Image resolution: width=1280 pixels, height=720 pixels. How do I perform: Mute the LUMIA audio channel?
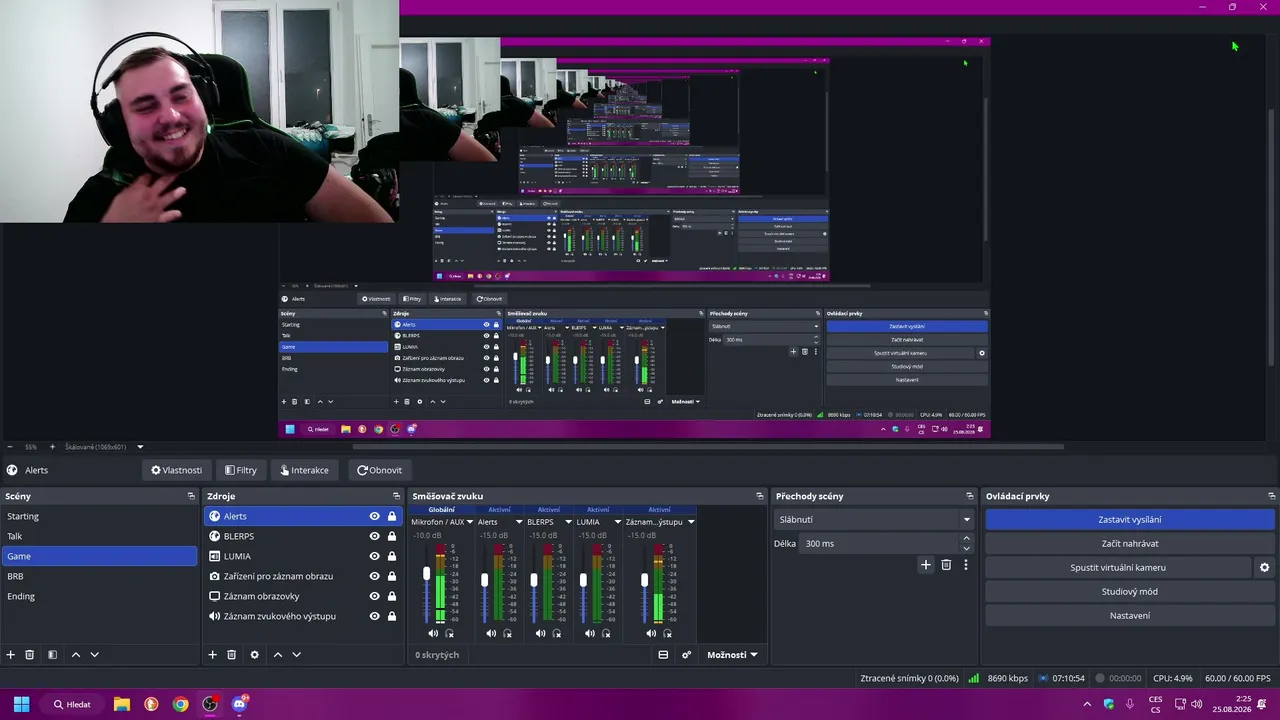tap(590, 633)
